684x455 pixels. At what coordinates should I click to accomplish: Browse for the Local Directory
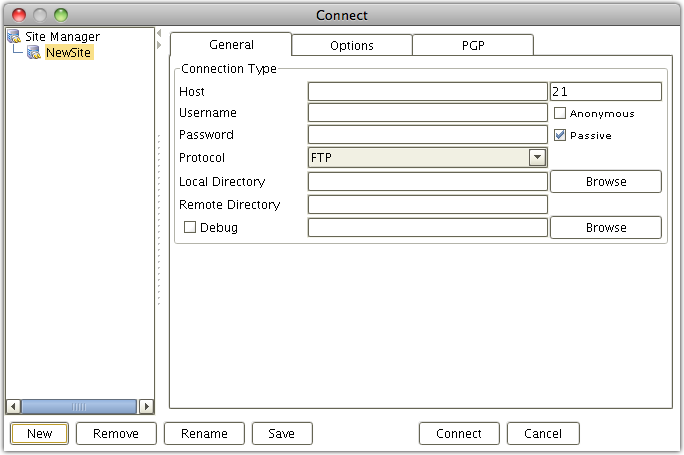click(x=606, y=181)
